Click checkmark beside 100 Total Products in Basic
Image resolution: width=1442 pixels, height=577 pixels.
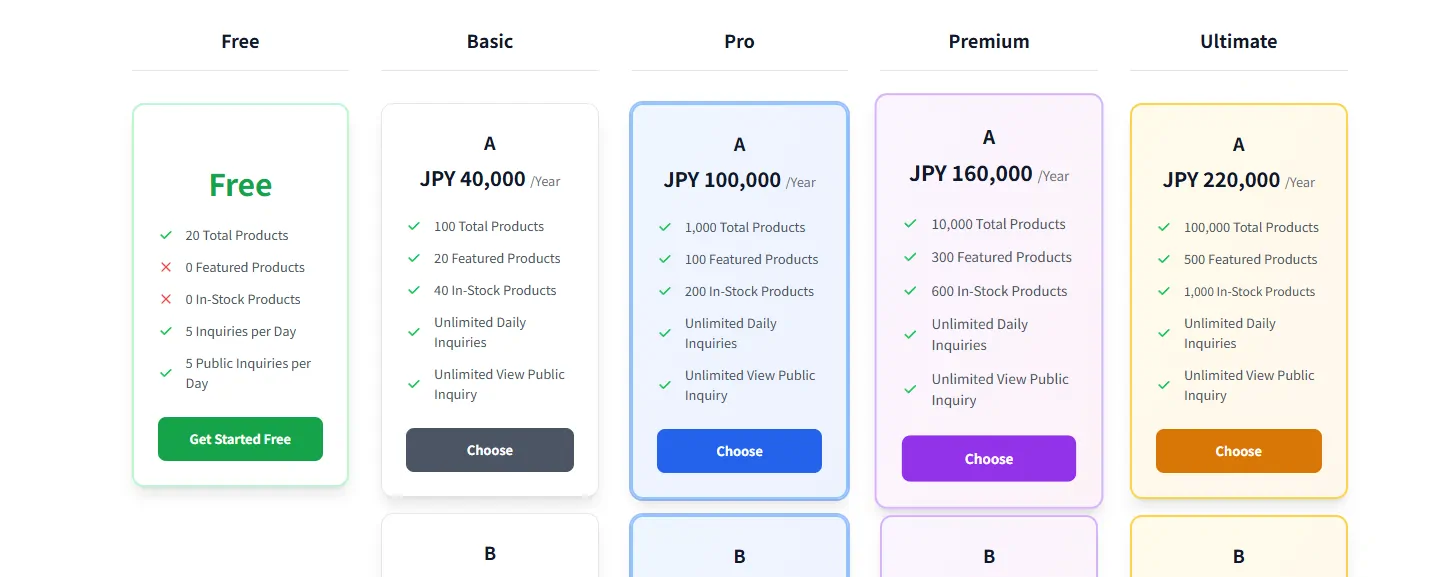pos(414,226)
